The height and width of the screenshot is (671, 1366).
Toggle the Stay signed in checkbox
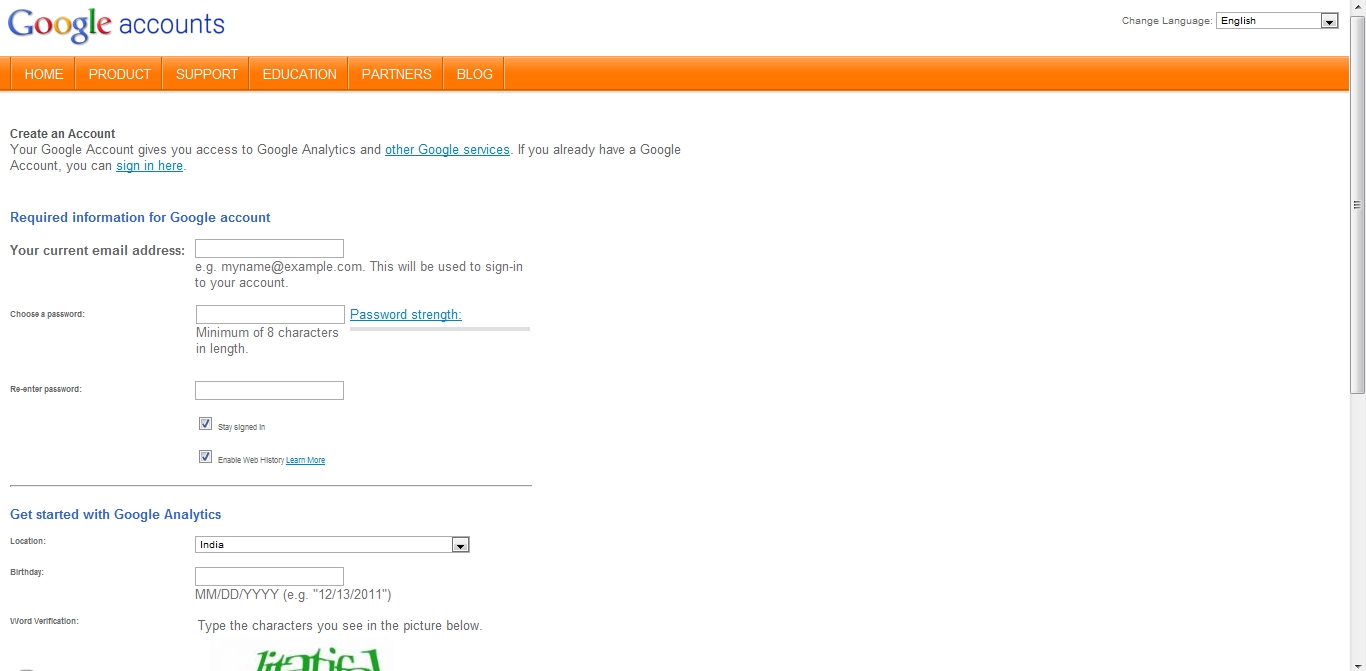[x=206, y=424]
